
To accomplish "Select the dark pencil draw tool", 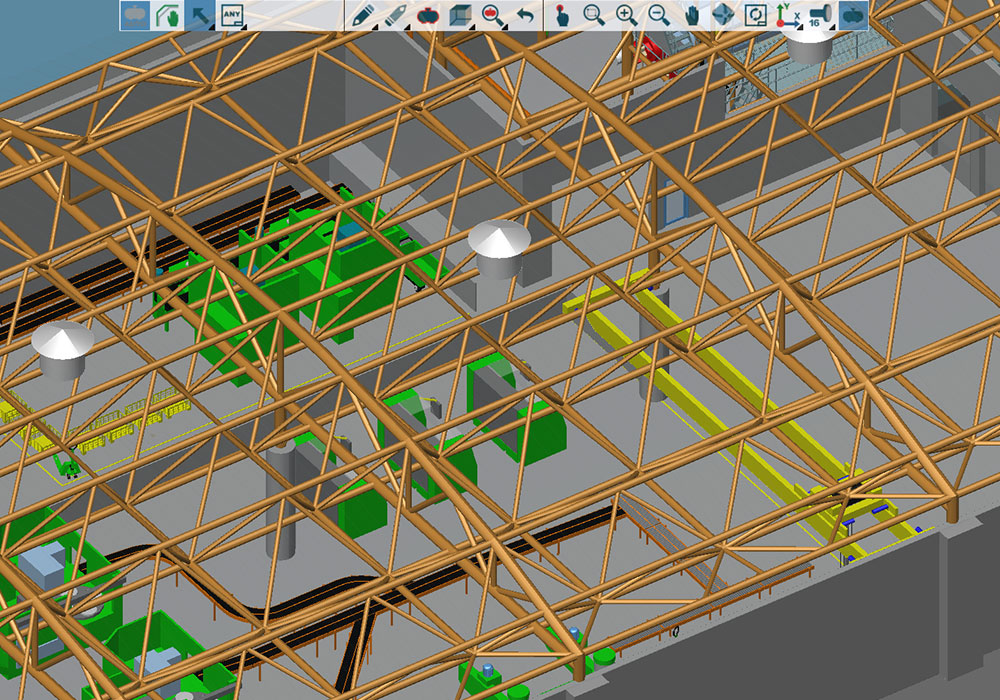I will click(363, 15).
